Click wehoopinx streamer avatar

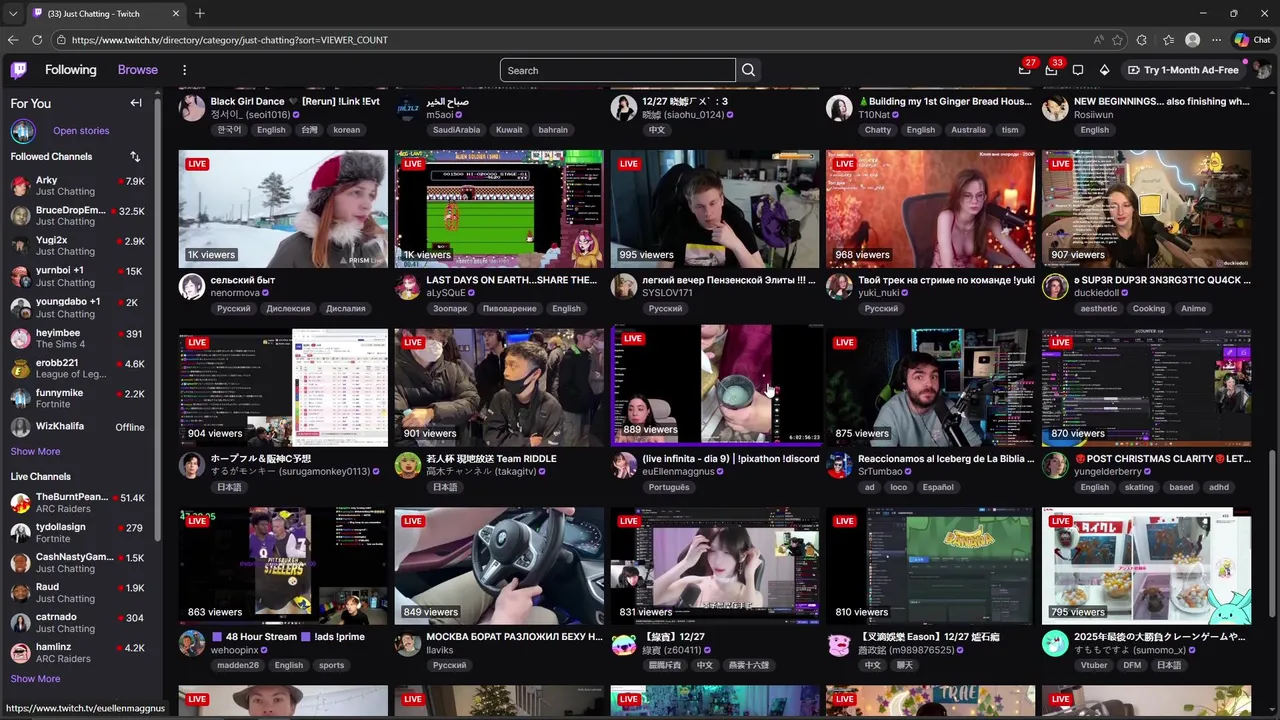tap(192, 643)
